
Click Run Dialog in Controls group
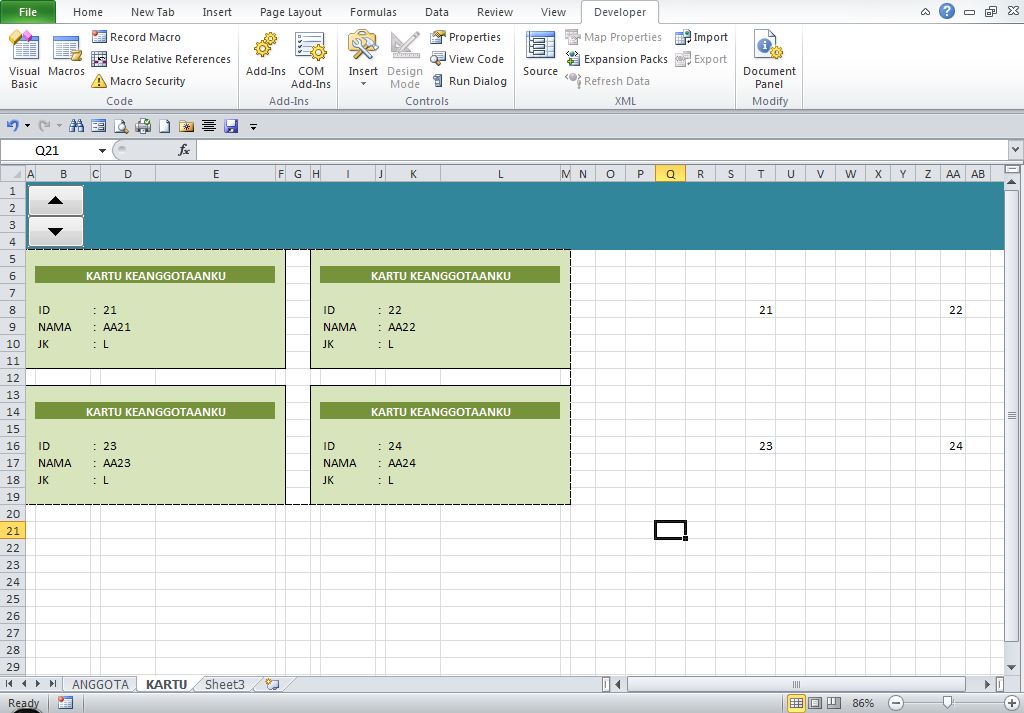[x=469, y=81]
